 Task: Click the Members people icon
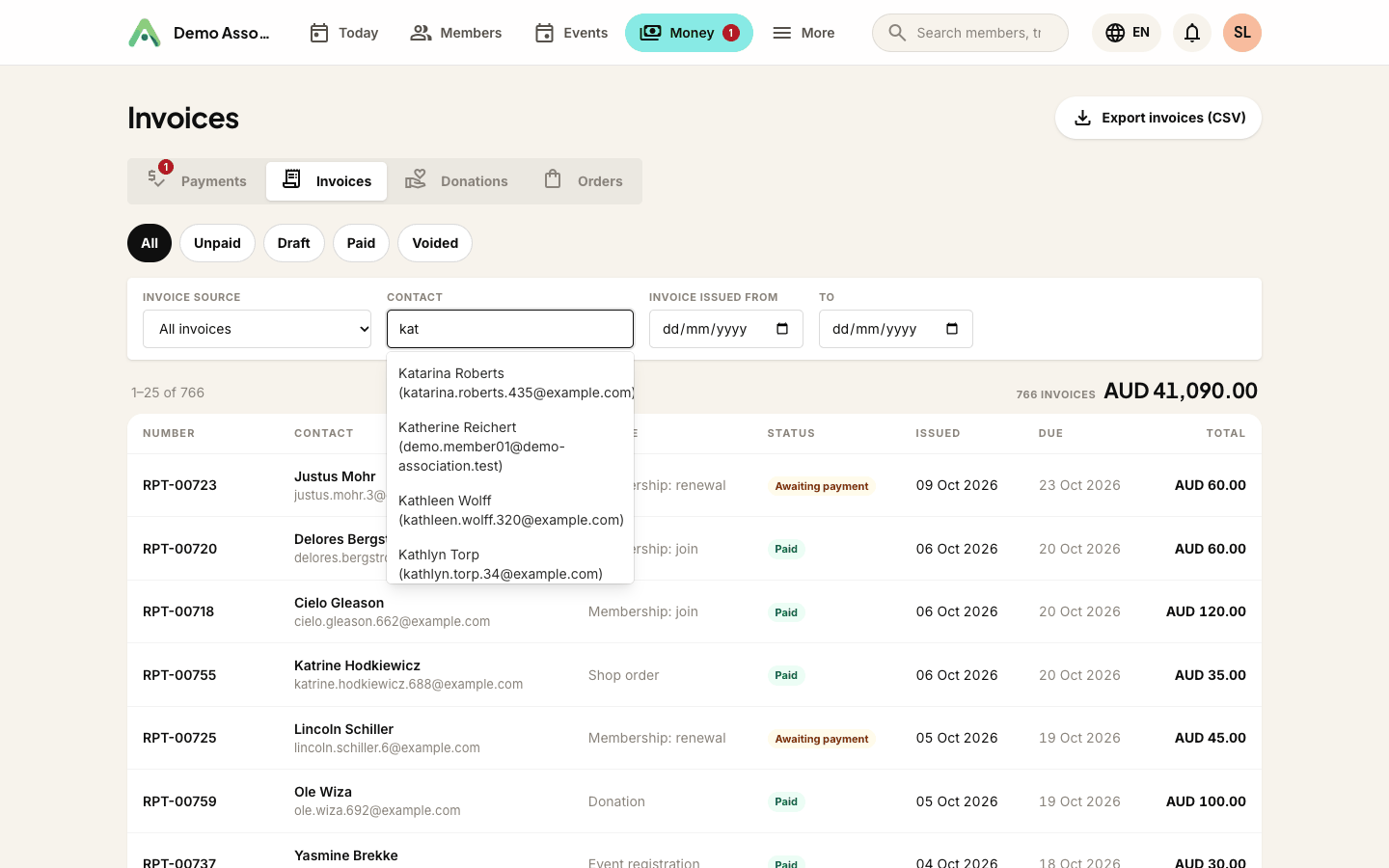pyautogui.click(x=421, y=33)
